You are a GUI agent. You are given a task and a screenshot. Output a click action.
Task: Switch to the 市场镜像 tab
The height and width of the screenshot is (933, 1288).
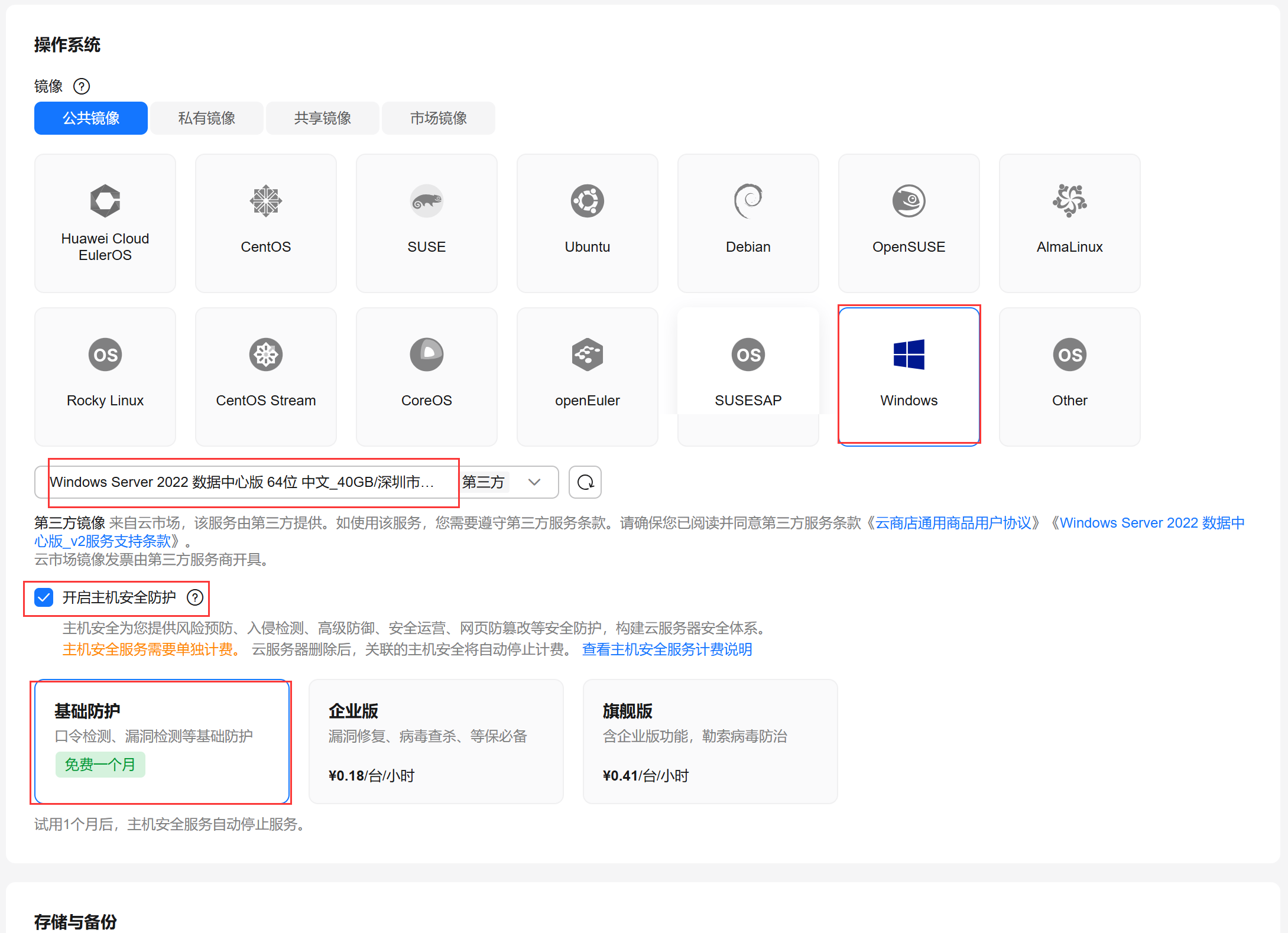439,118
